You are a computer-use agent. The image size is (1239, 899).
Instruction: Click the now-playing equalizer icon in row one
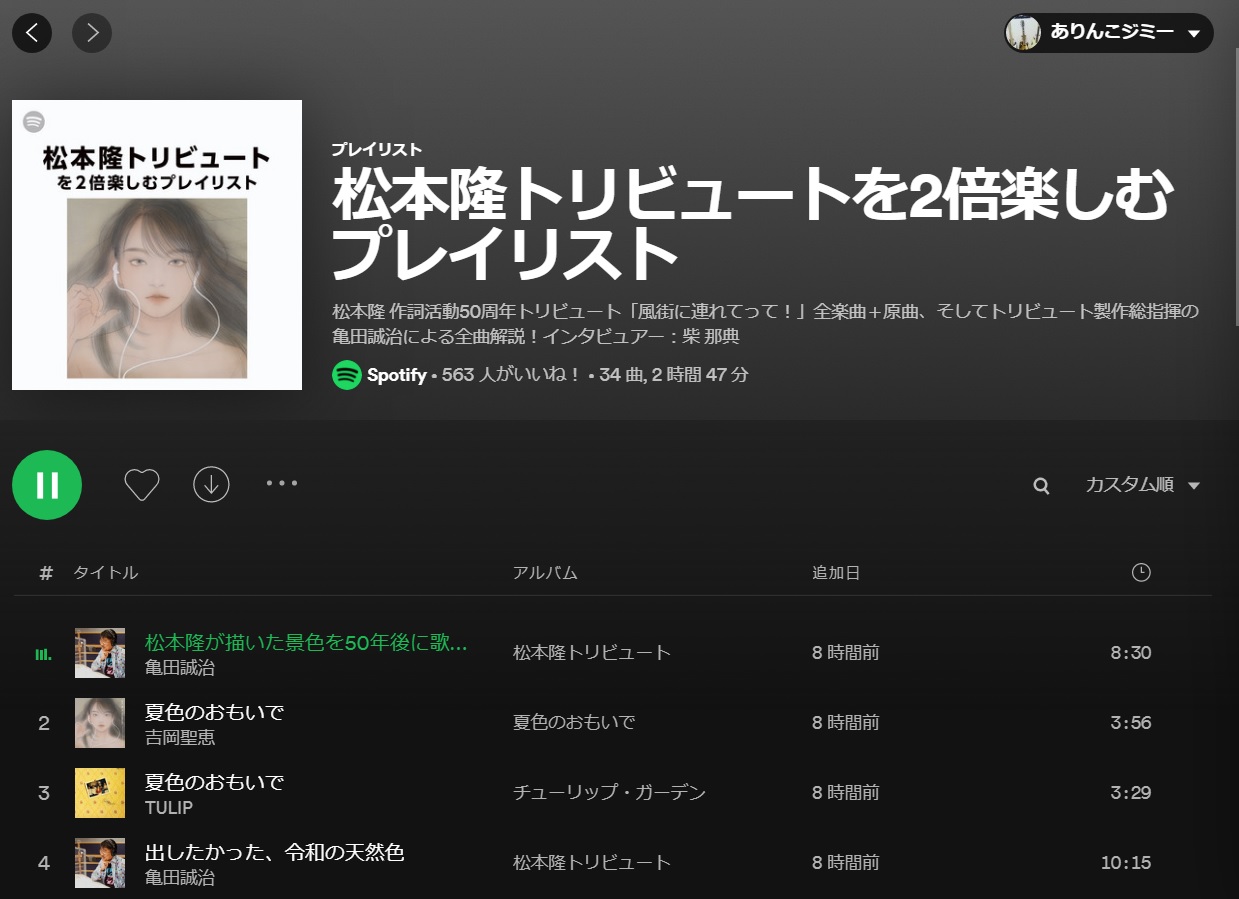click(43, 654)
